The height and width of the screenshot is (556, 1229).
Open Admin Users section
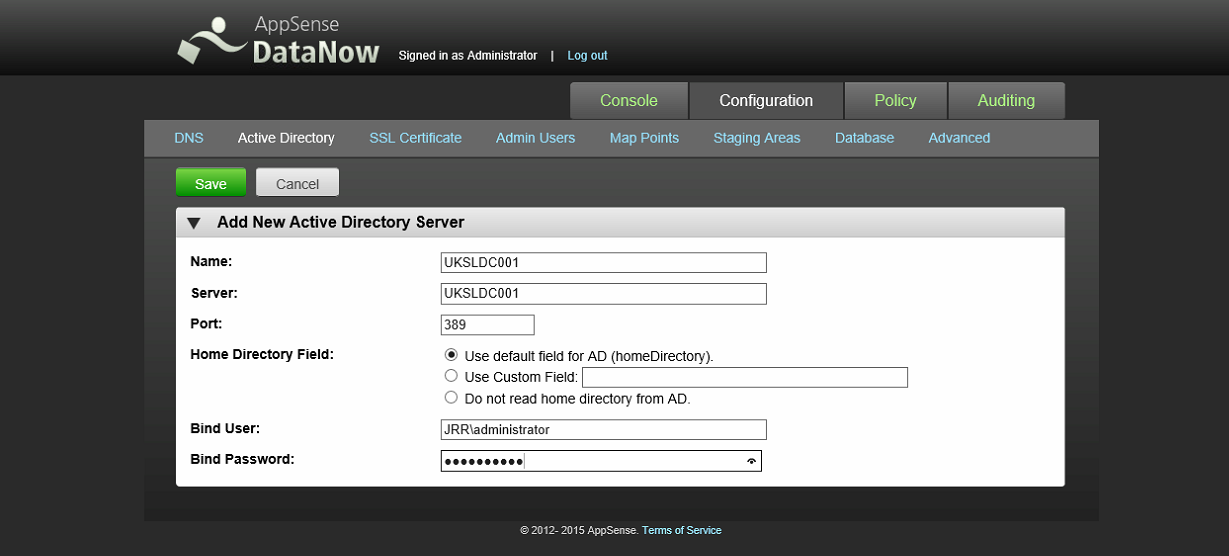535,138
